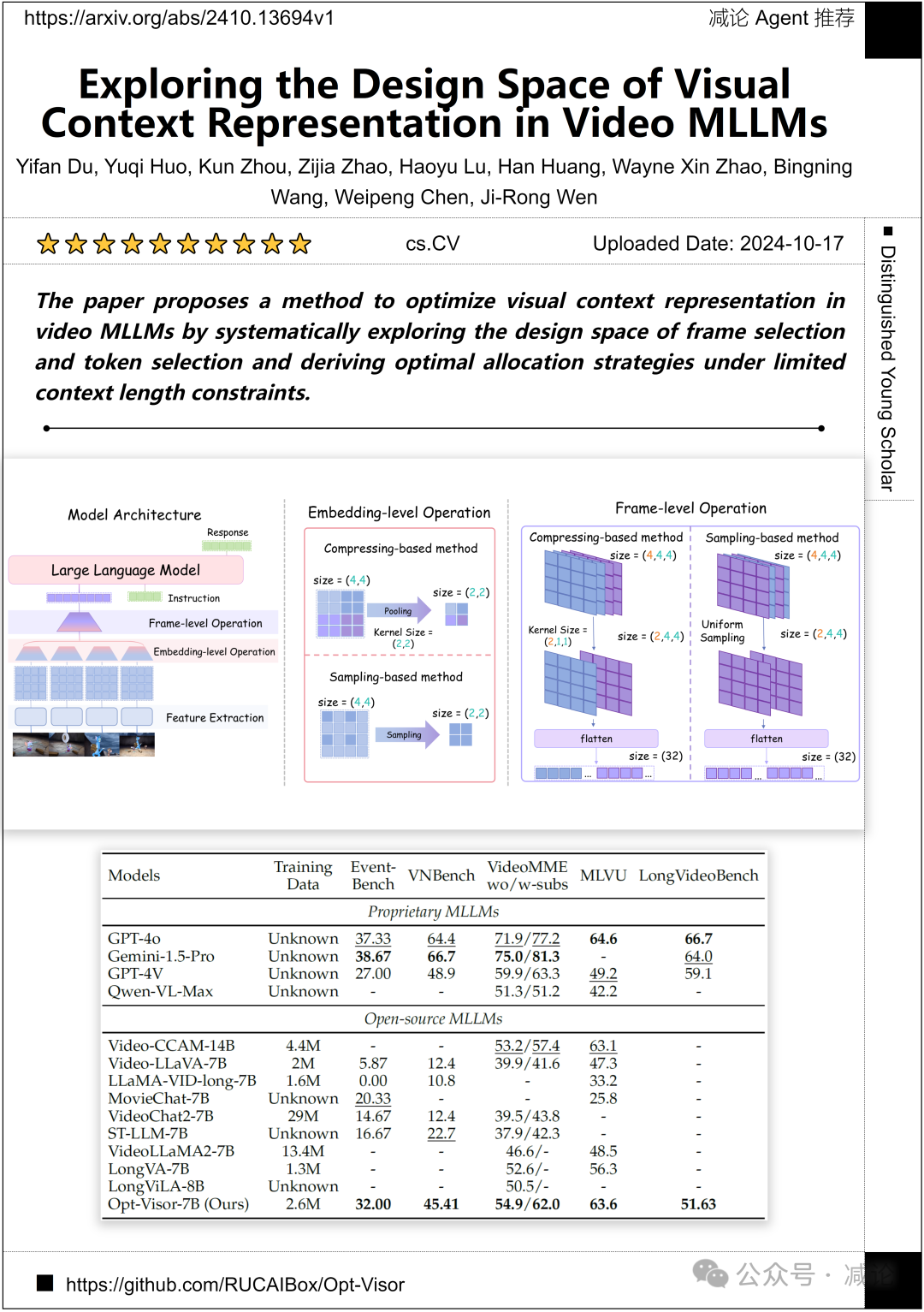The height and width of the screenshot is (1312, 924).
Task: Click the black square bullet before GitHub URL
Action: point(45,1283)
